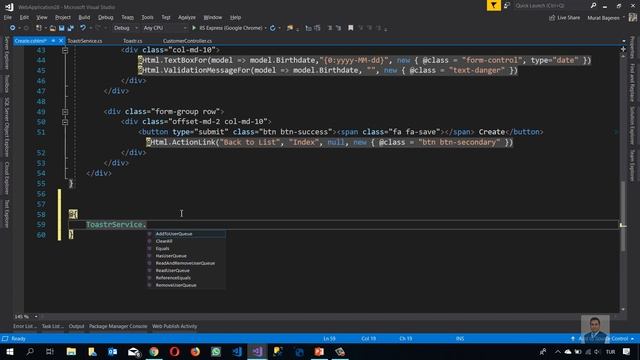Open the Window menu
Viewport: 640px width, 360px height.
tap(213, 18)
